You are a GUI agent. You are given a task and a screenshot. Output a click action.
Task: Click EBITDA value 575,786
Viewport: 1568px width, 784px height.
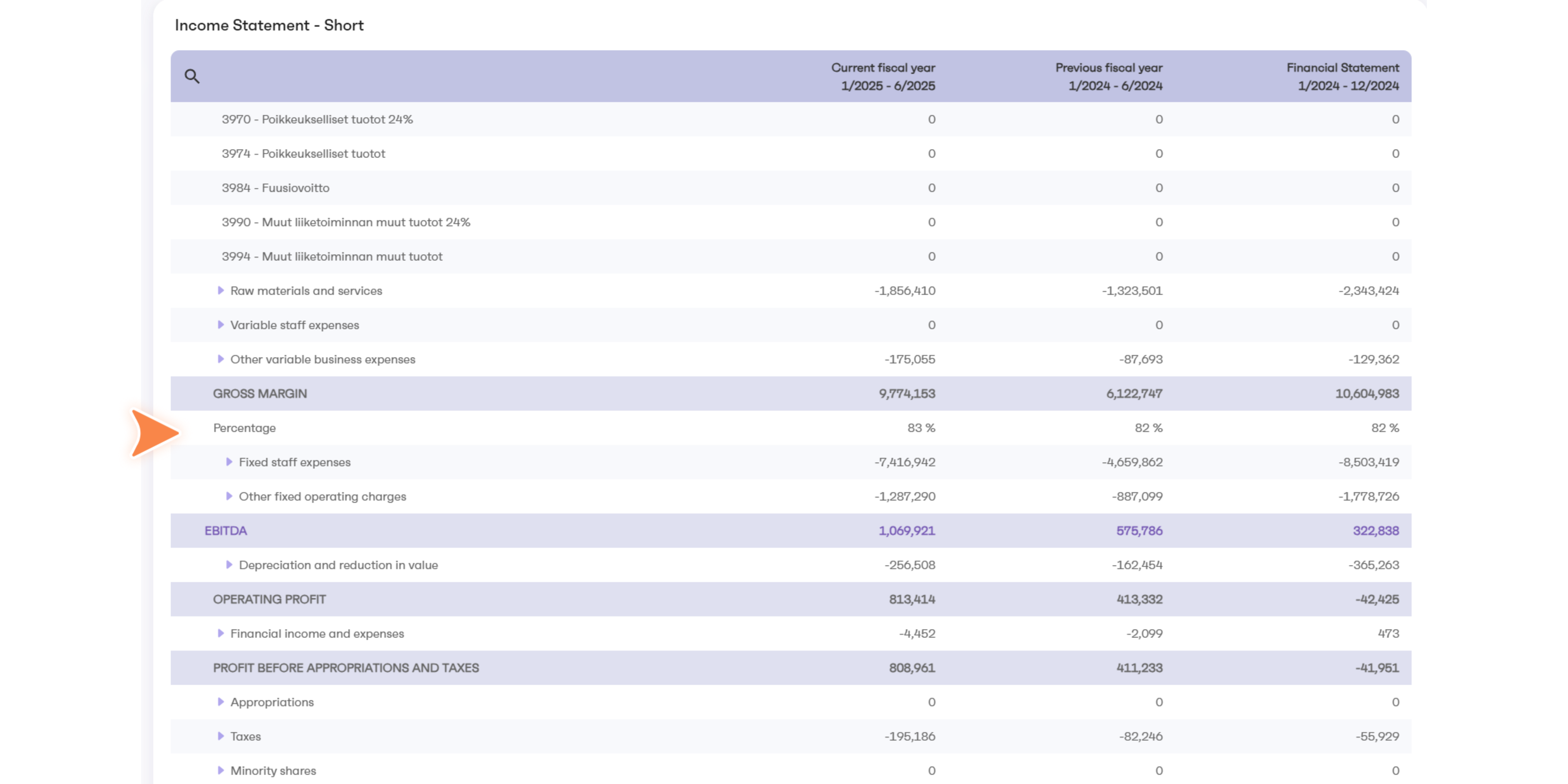(x=1139, y=531)
